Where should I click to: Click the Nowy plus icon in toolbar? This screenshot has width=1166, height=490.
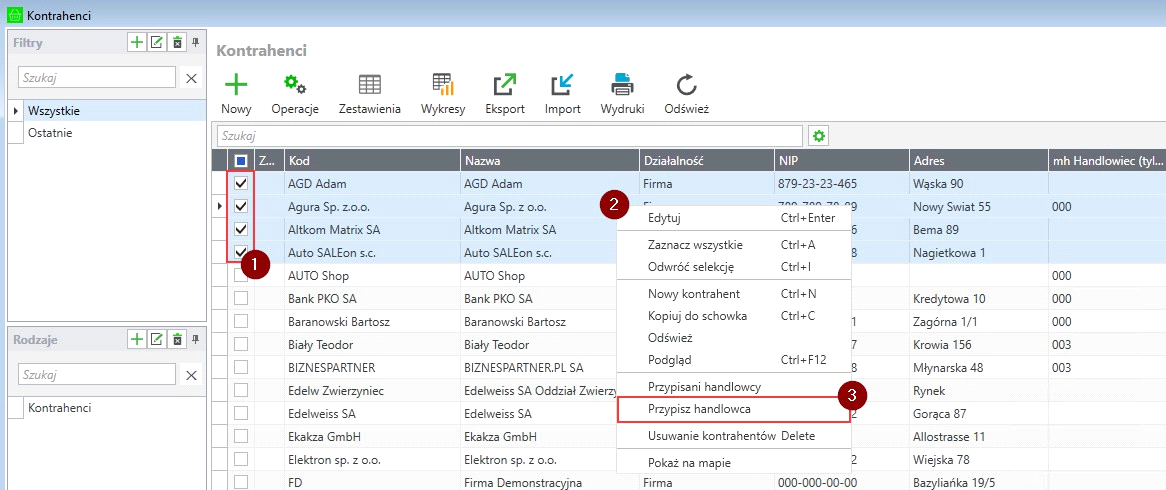point(236,85)
